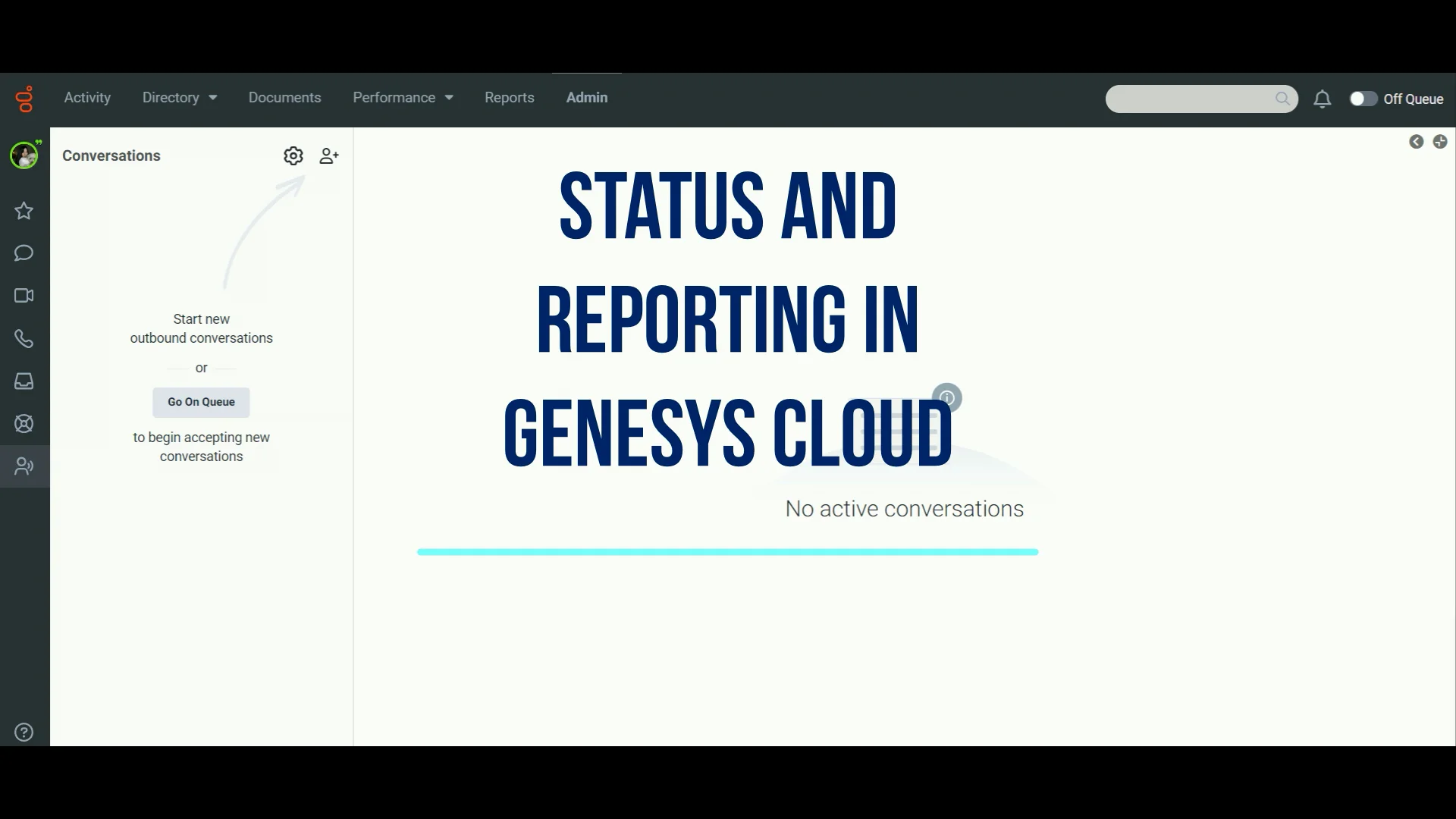Select the Favorites star in the sidebar
1456x819 pixels.
pyautogui.click(x=24, y=212)
